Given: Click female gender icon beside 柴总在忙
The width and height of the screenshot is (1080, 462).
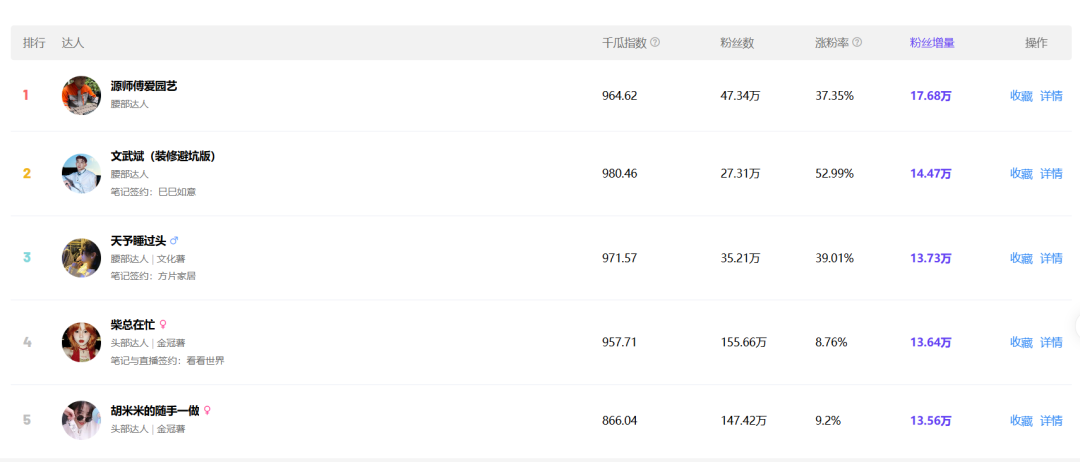Looking at the screenshot, I should pyautogui.click(x=163, y=325).
